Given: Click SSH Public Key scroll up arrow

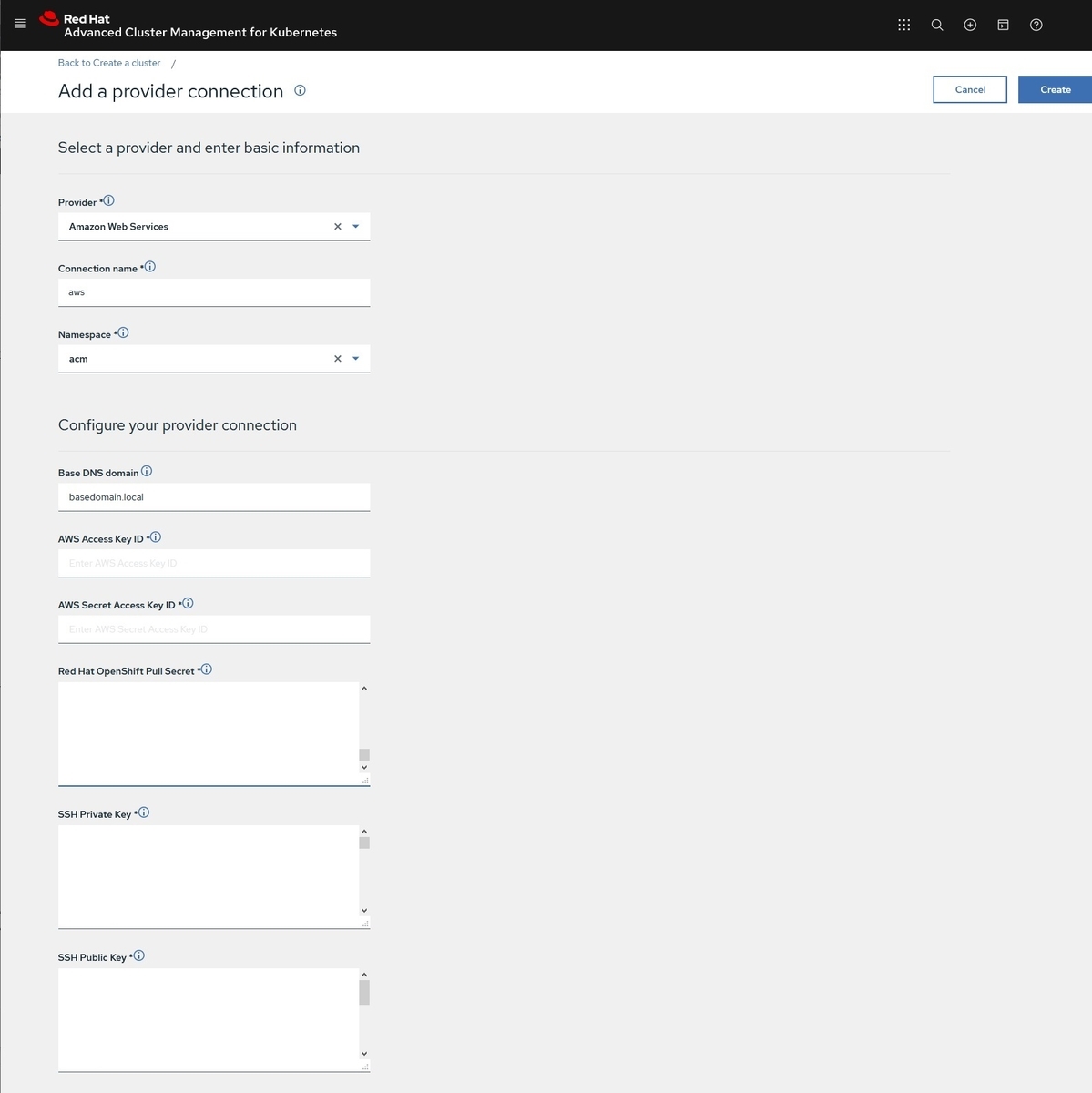Looking at the screenshot, I should (x=364, y=975).
